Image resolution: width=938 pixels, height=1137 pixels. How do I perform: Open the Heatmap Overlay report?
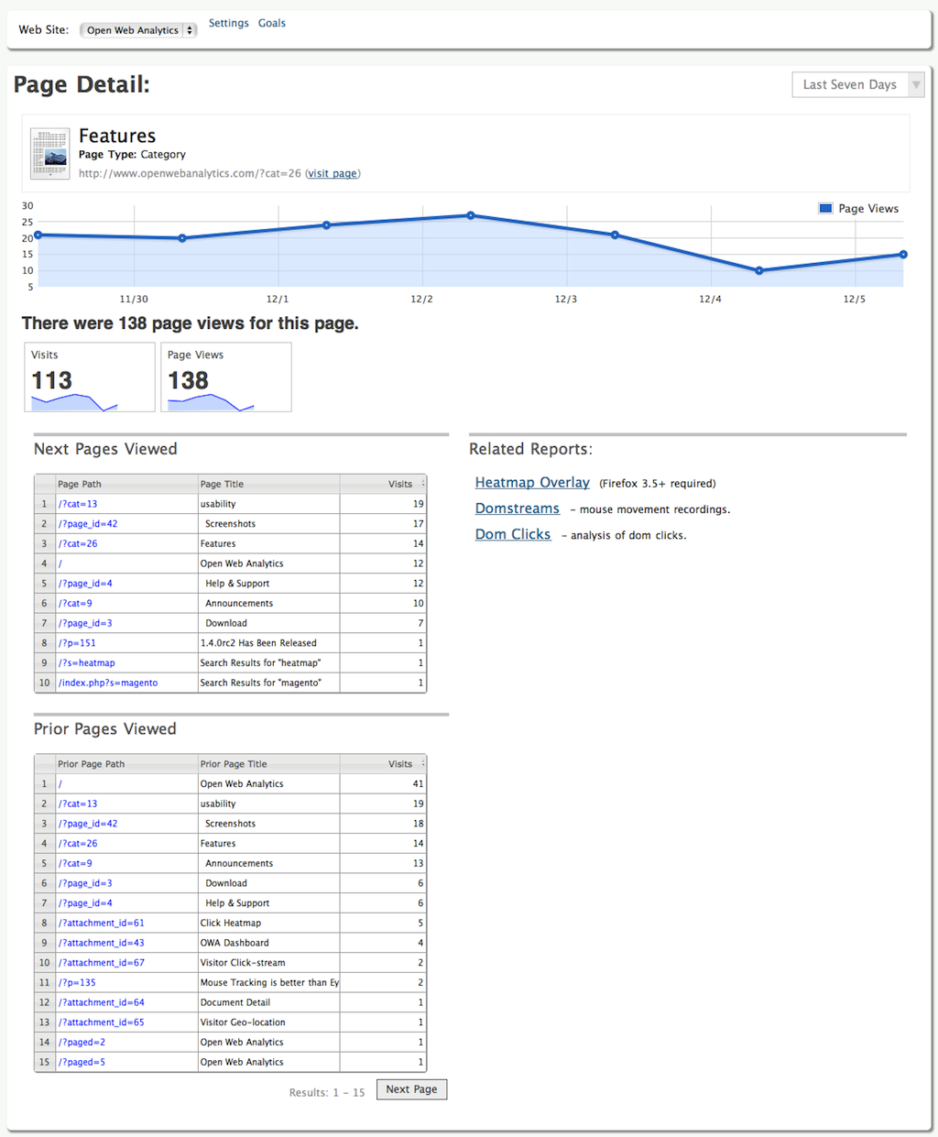click(x=532, y=482)
